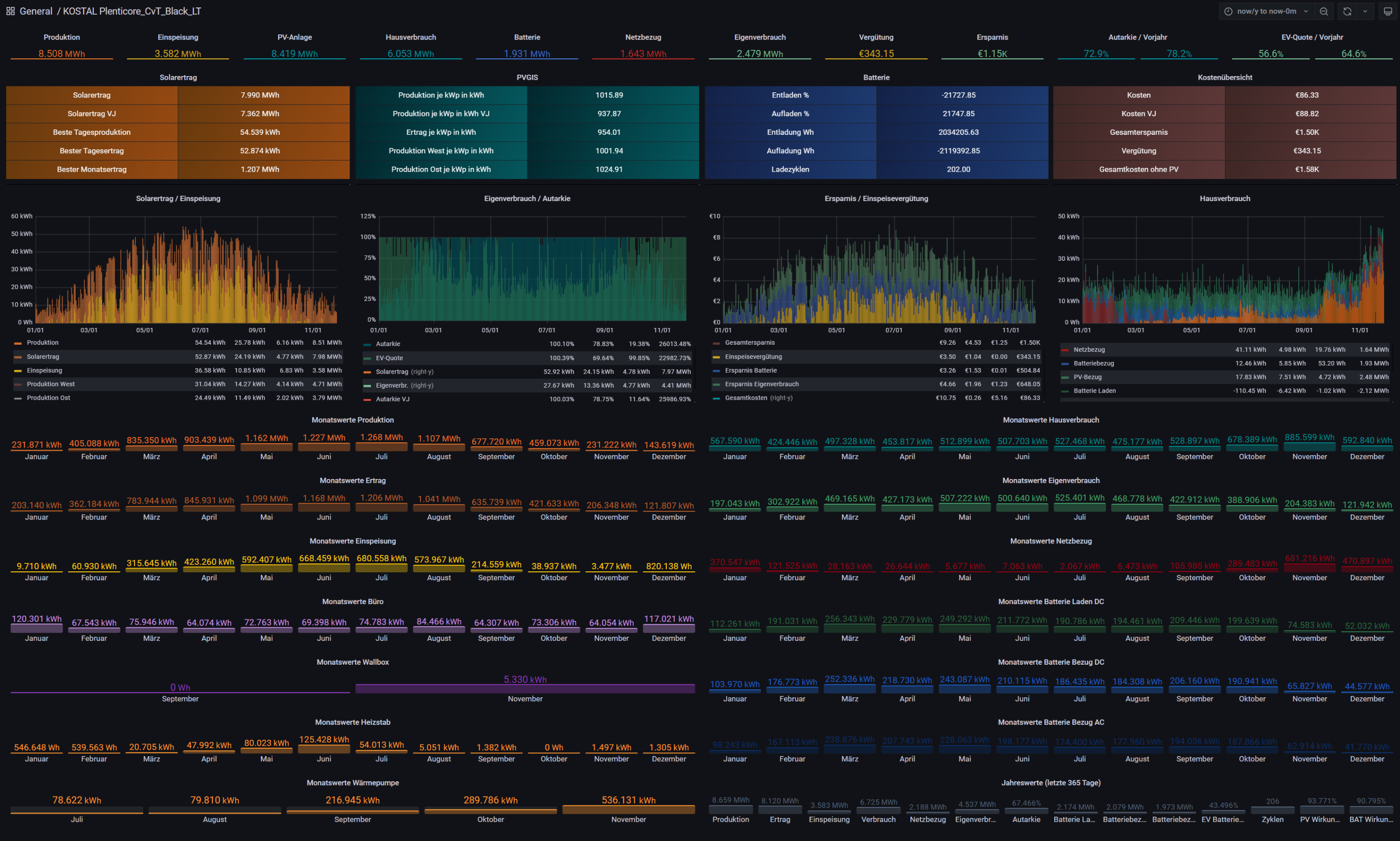Viewport: 1400px width, 841px height.
Task: Click the Autarkie legend color swatch
Action: 367,345
